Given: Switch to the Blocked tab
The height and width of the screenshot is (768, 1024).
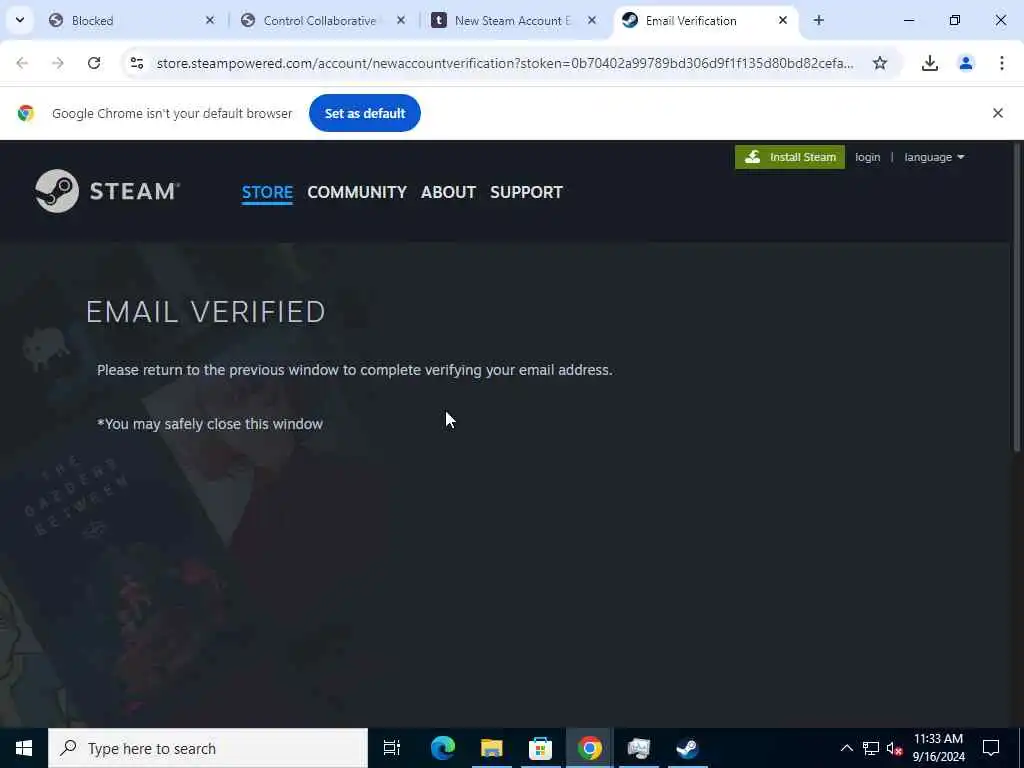Looking at the screenshot, I should click(131, 20).
